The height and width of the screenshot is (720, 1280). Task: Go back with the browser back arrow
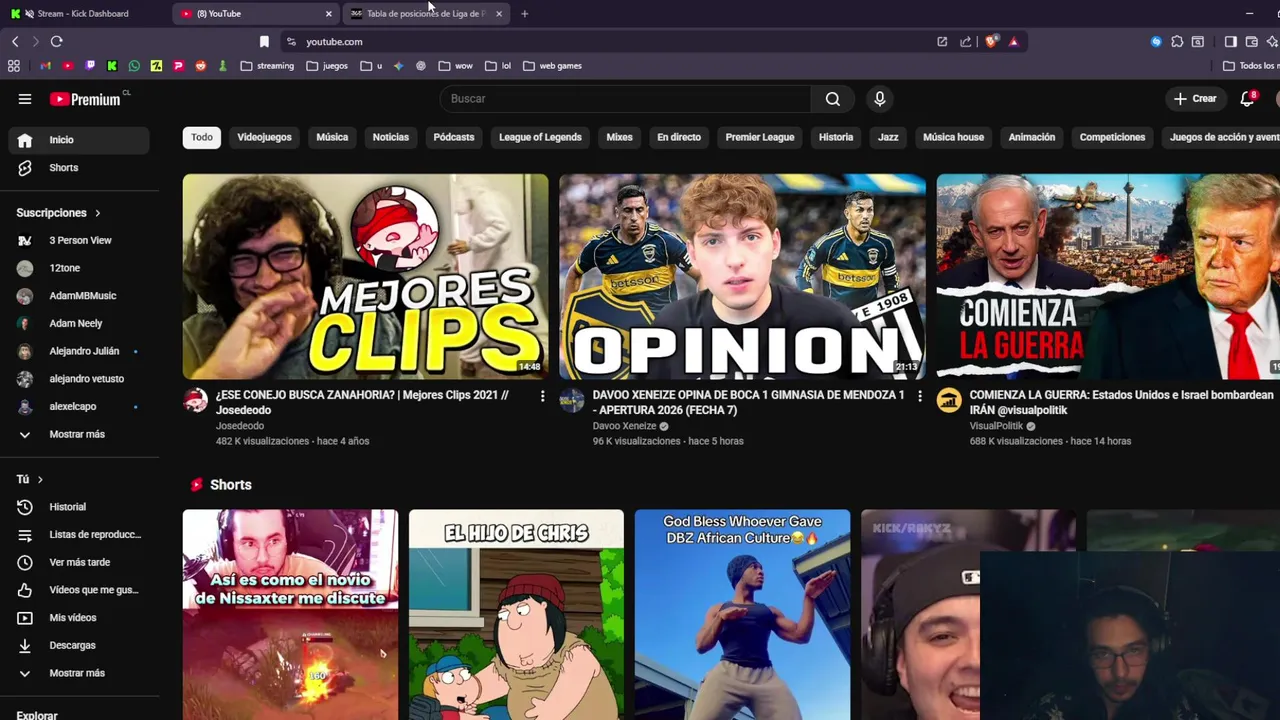tap(15, 42)
